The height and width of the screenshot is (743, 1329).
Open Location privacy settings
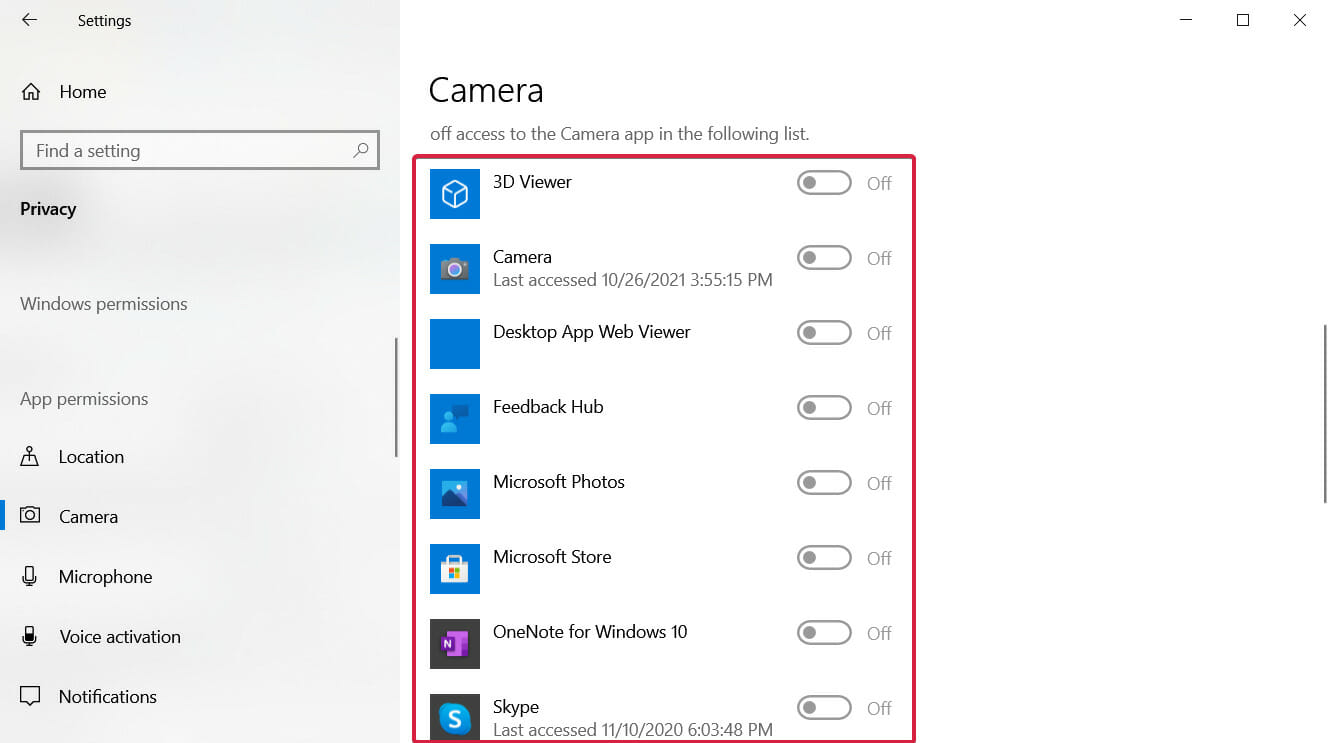click(200, 457)
